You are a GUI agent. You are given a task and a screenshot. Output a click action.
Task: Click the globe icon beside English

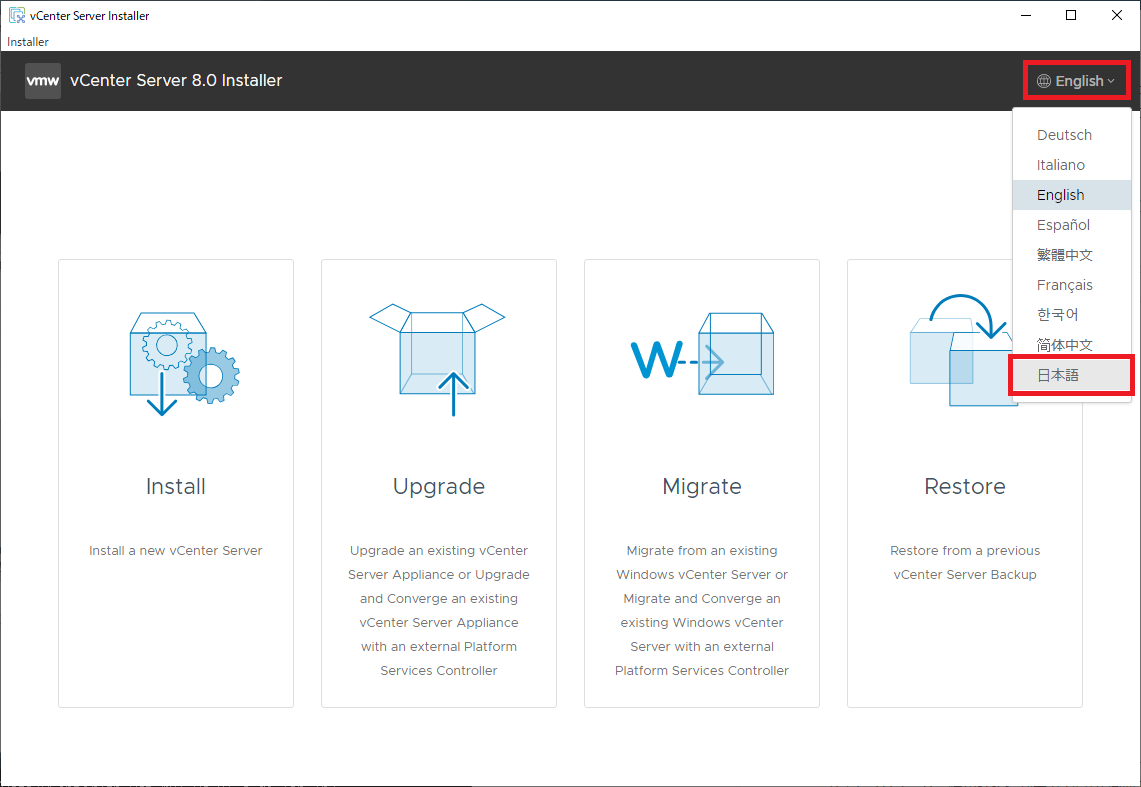click(1043, 81)
